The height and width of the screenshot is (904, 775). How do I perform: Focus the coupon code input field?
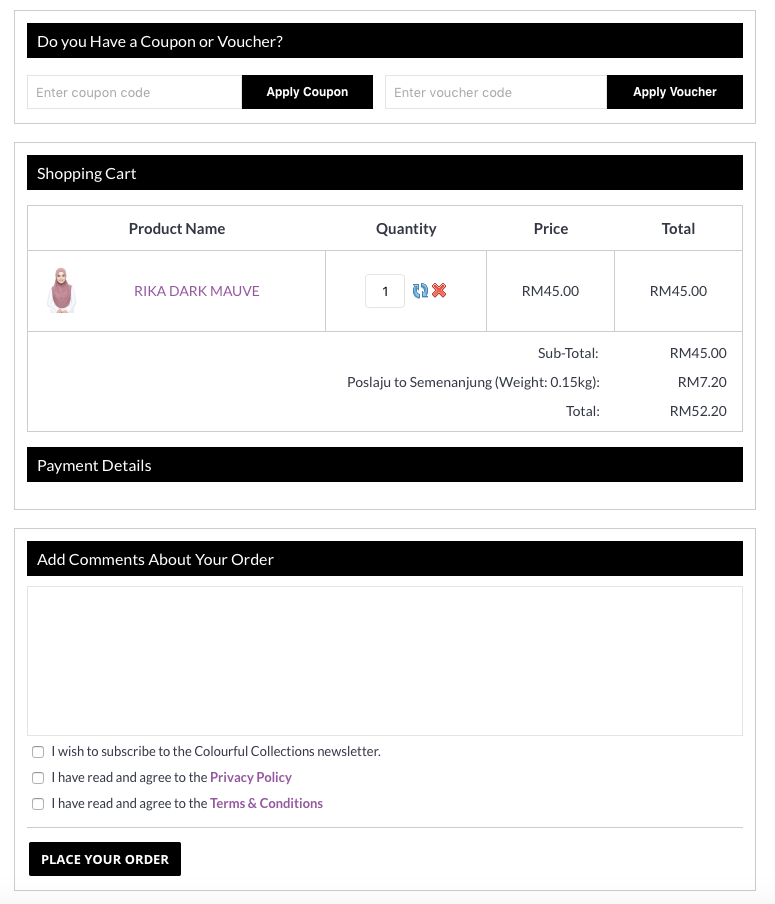coord(134,92)
